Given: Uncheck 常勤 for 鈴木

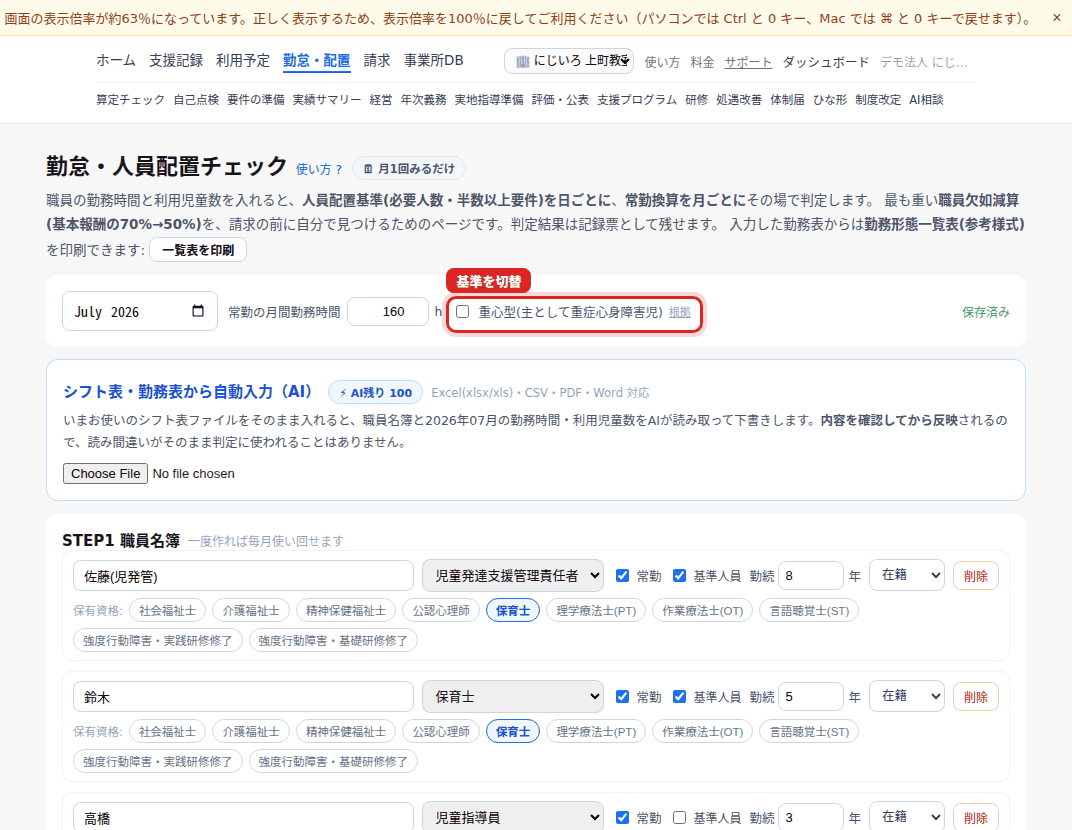Looking at the screenshot, I should pos(622,697).
